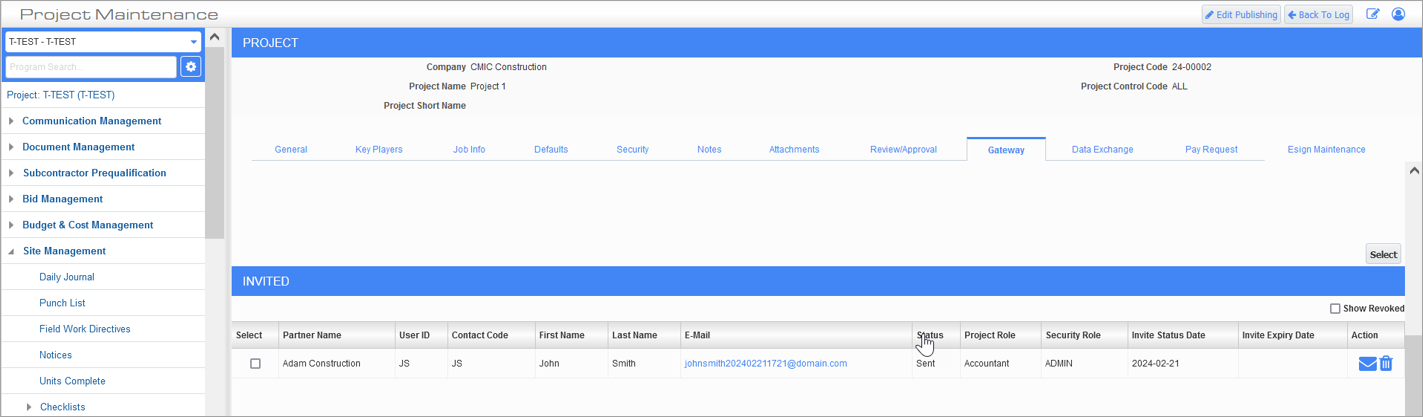Open the Notes tab

pos(709,149)
